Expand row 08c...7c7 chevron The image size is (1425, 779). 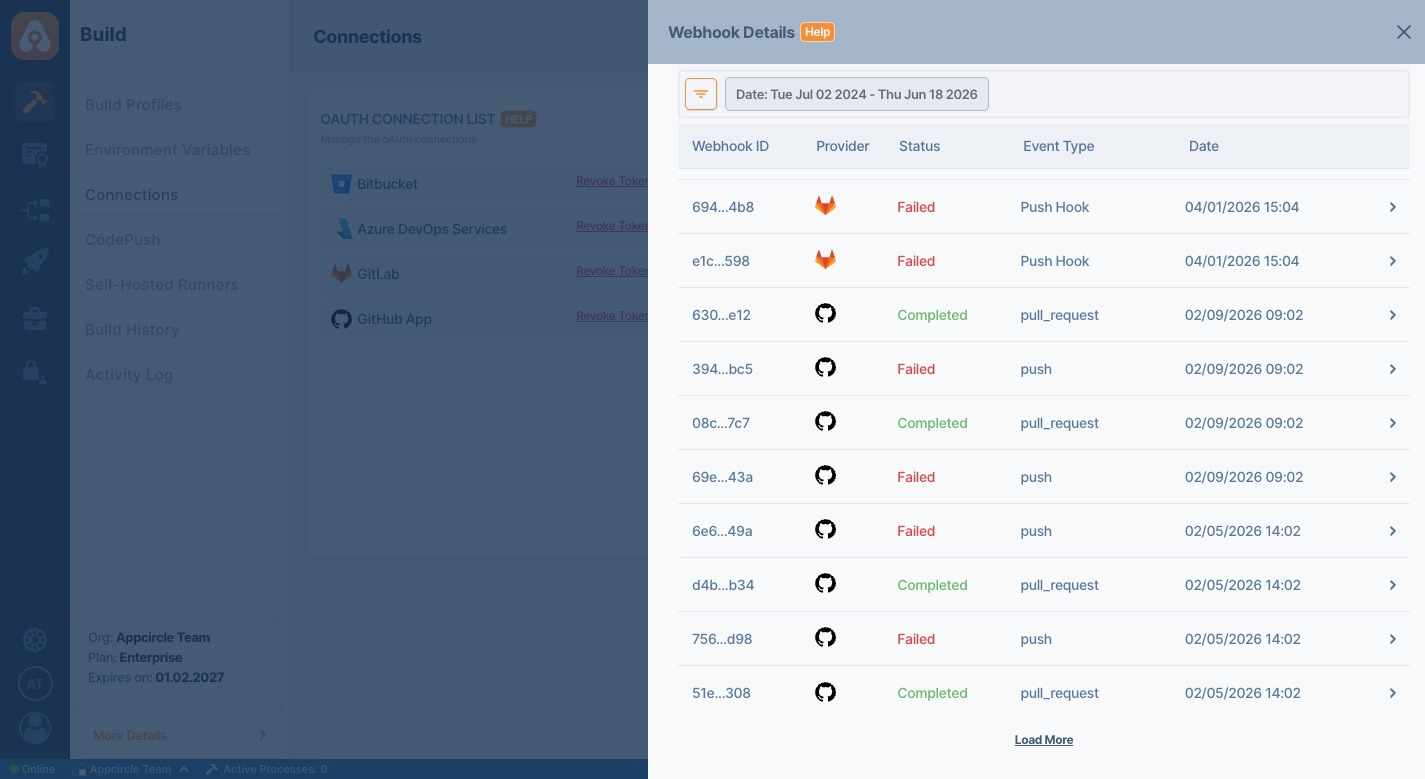click(x=1392, y=423)
